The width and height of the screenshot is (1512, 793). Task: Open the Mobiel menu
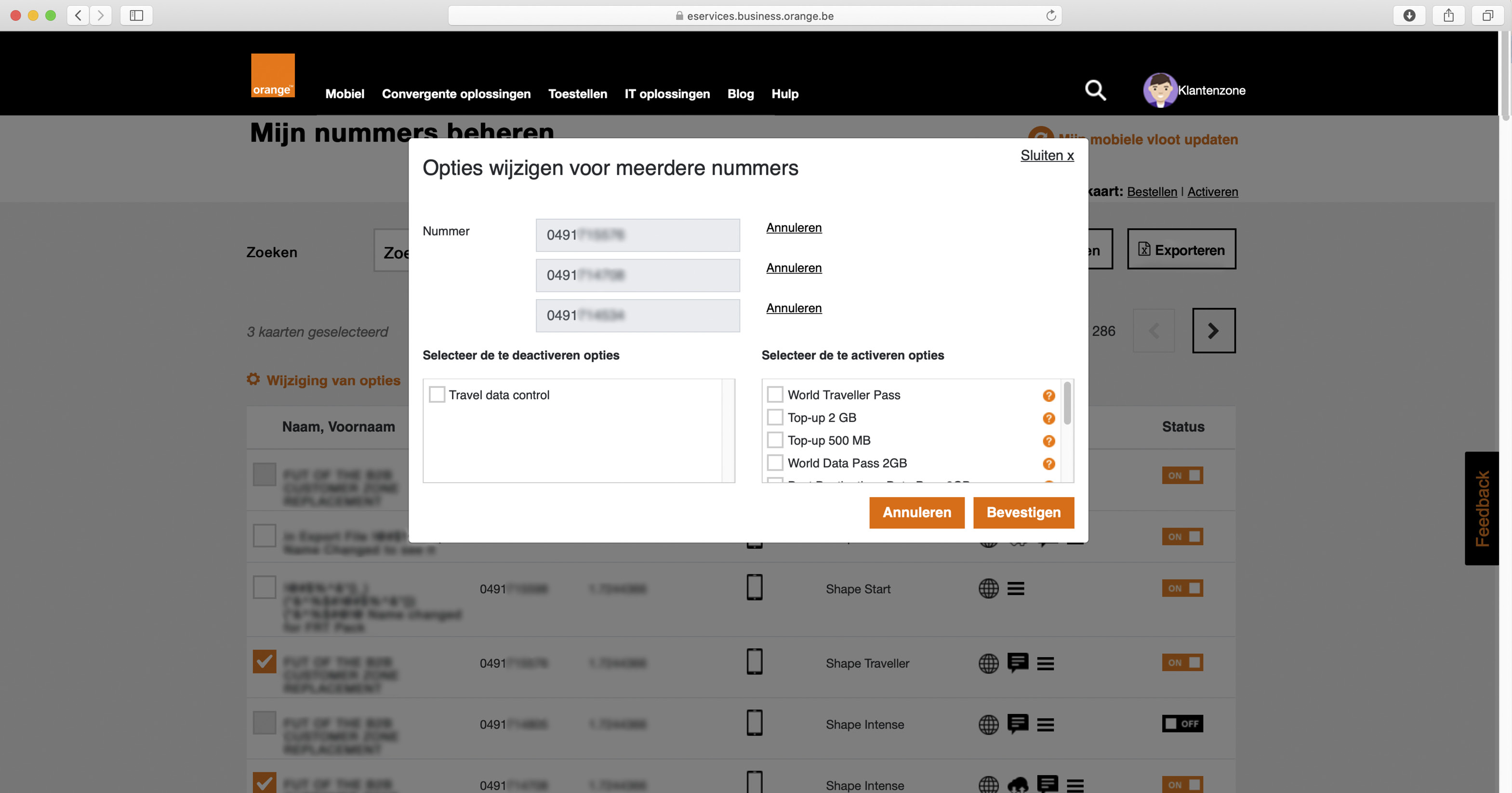click(345, 94)
